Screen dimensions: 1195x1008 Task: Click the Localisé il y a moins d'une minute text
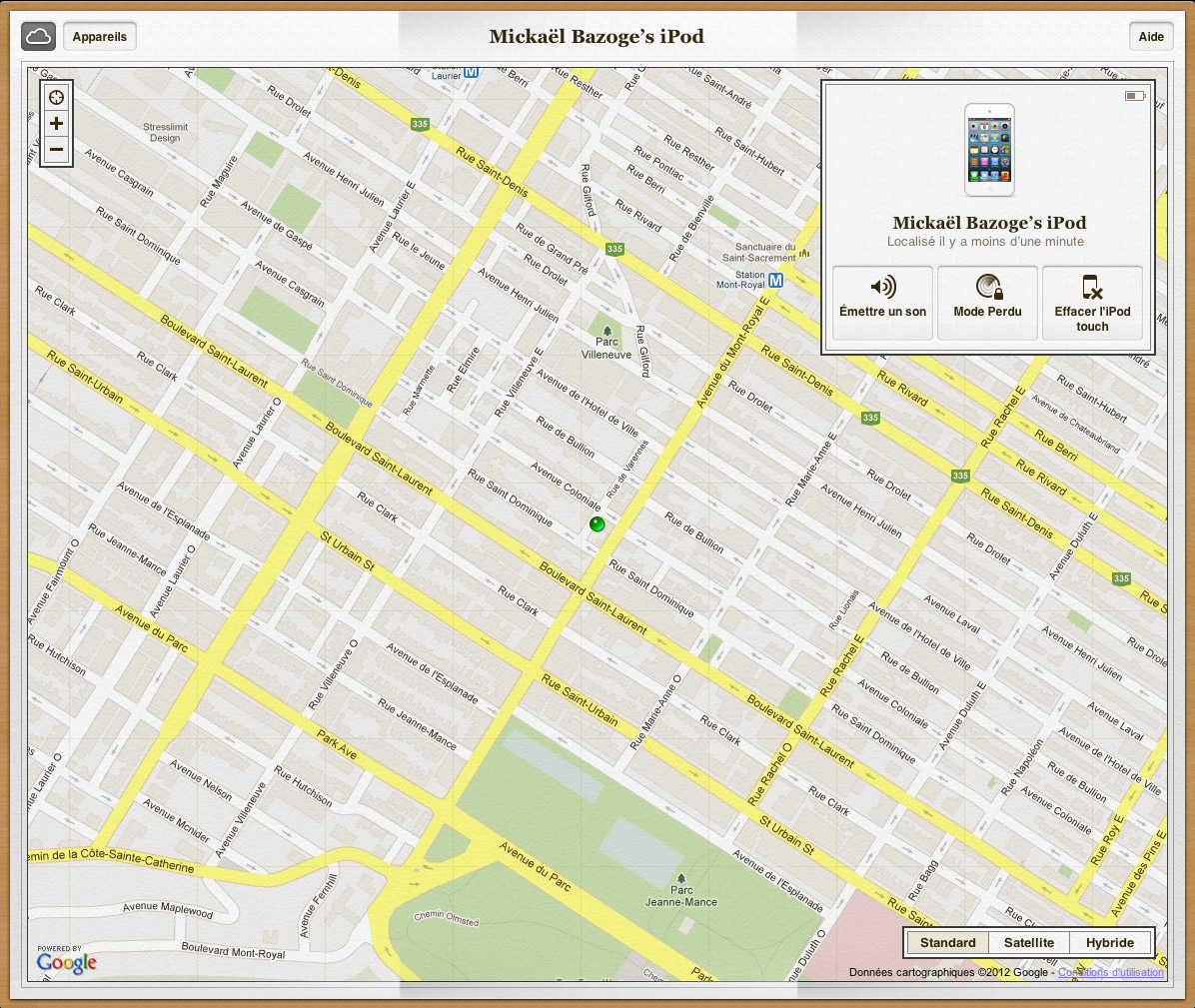(x=985, y=242)
